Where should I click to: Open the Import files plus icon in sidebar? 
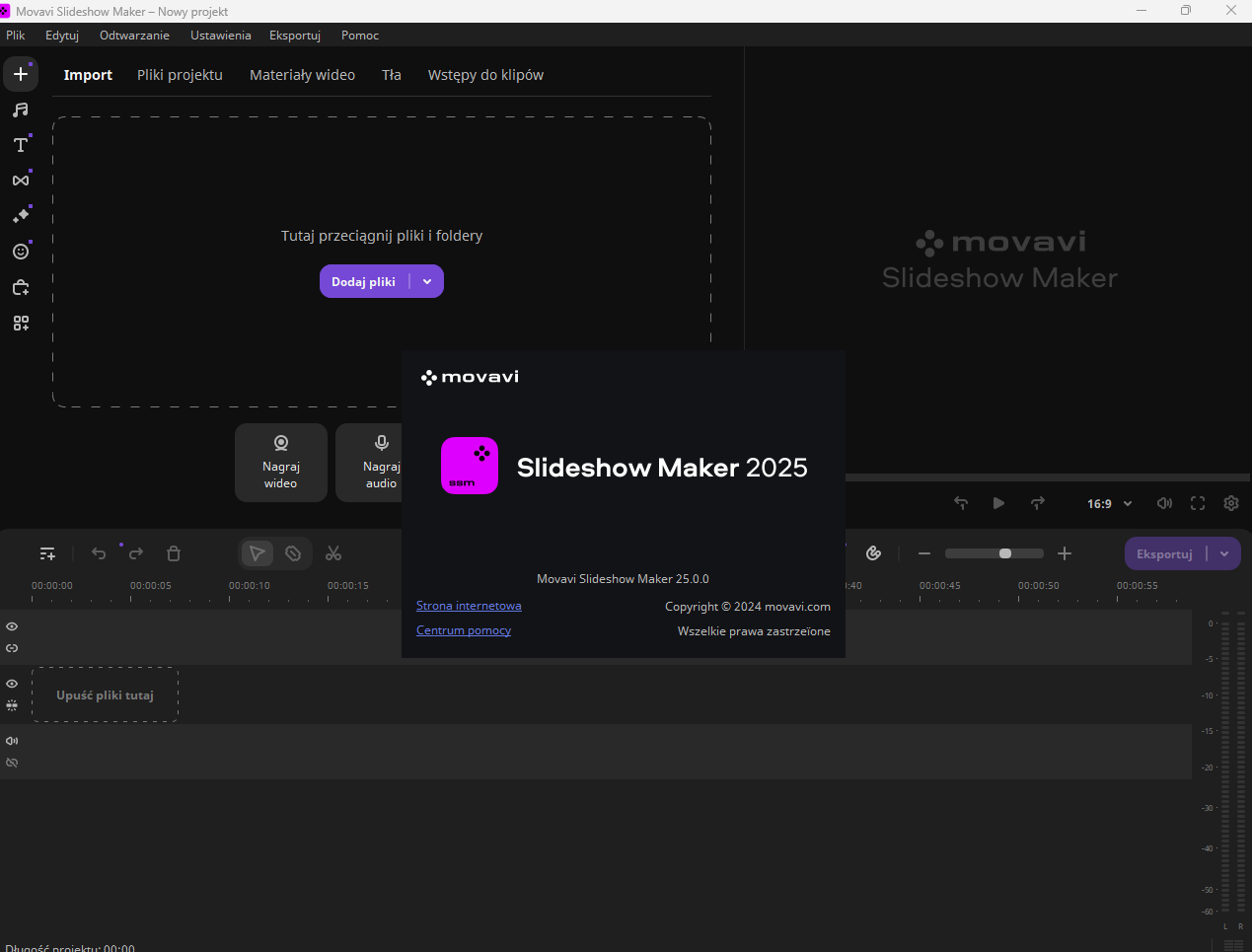pyautogui.click(x=21, y=74)
